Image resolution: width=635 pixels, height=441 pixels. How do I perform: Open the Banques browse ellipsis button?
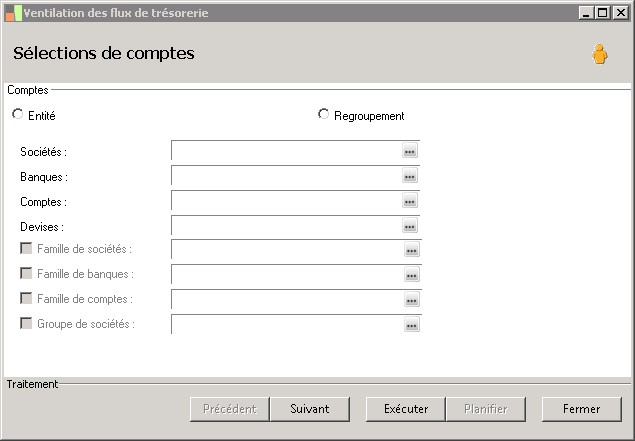[410, 176]
